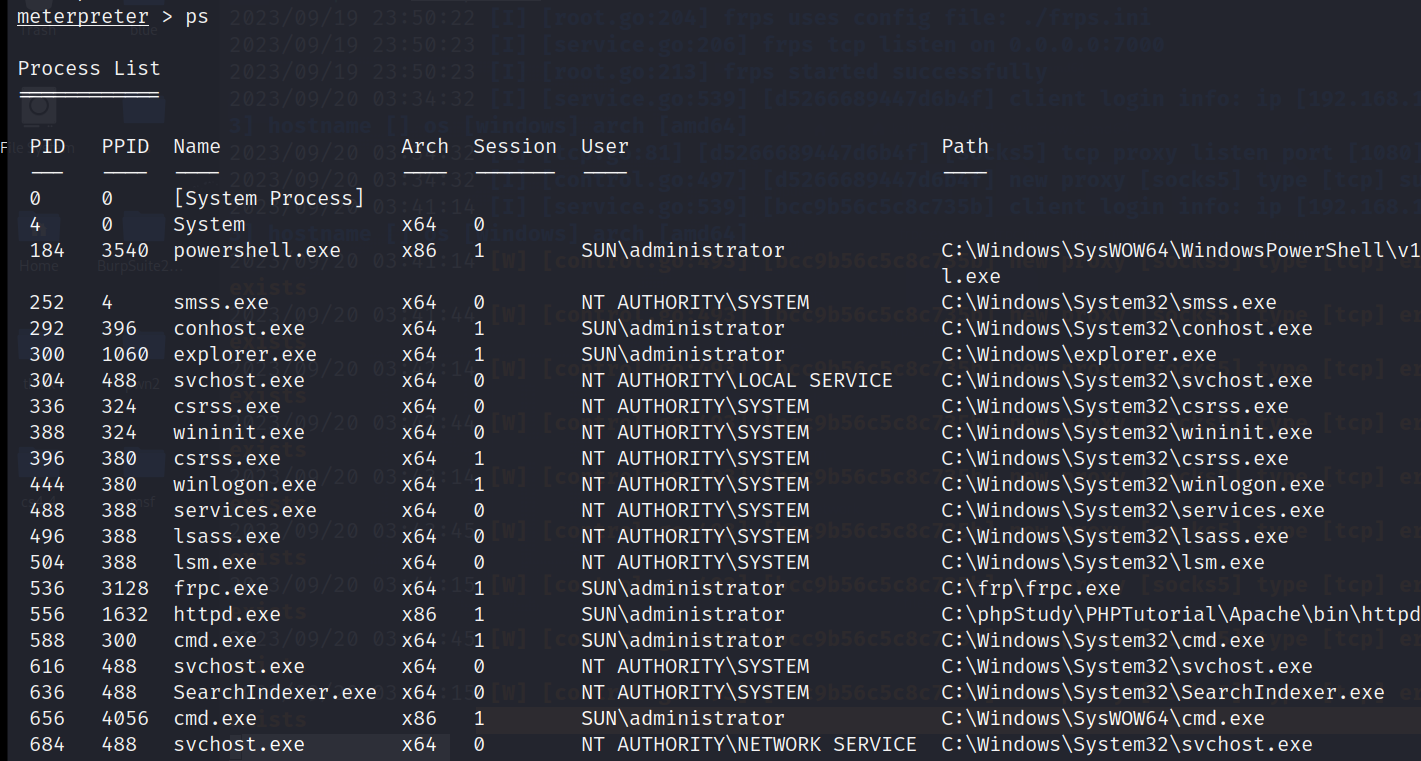Select the "smss.exe" process name
Image resolution: width=1421 pixels, height=761 pixels.
tap(221, 302)
